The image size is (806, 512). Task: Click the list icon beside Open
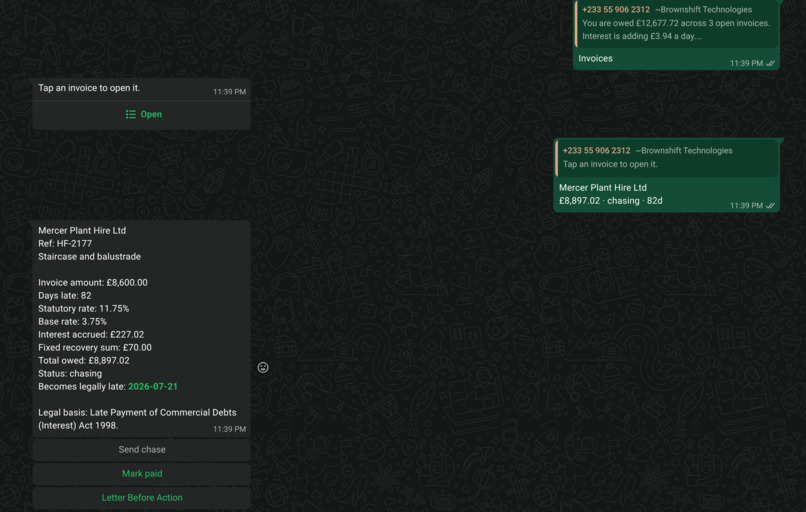point(131,115)
